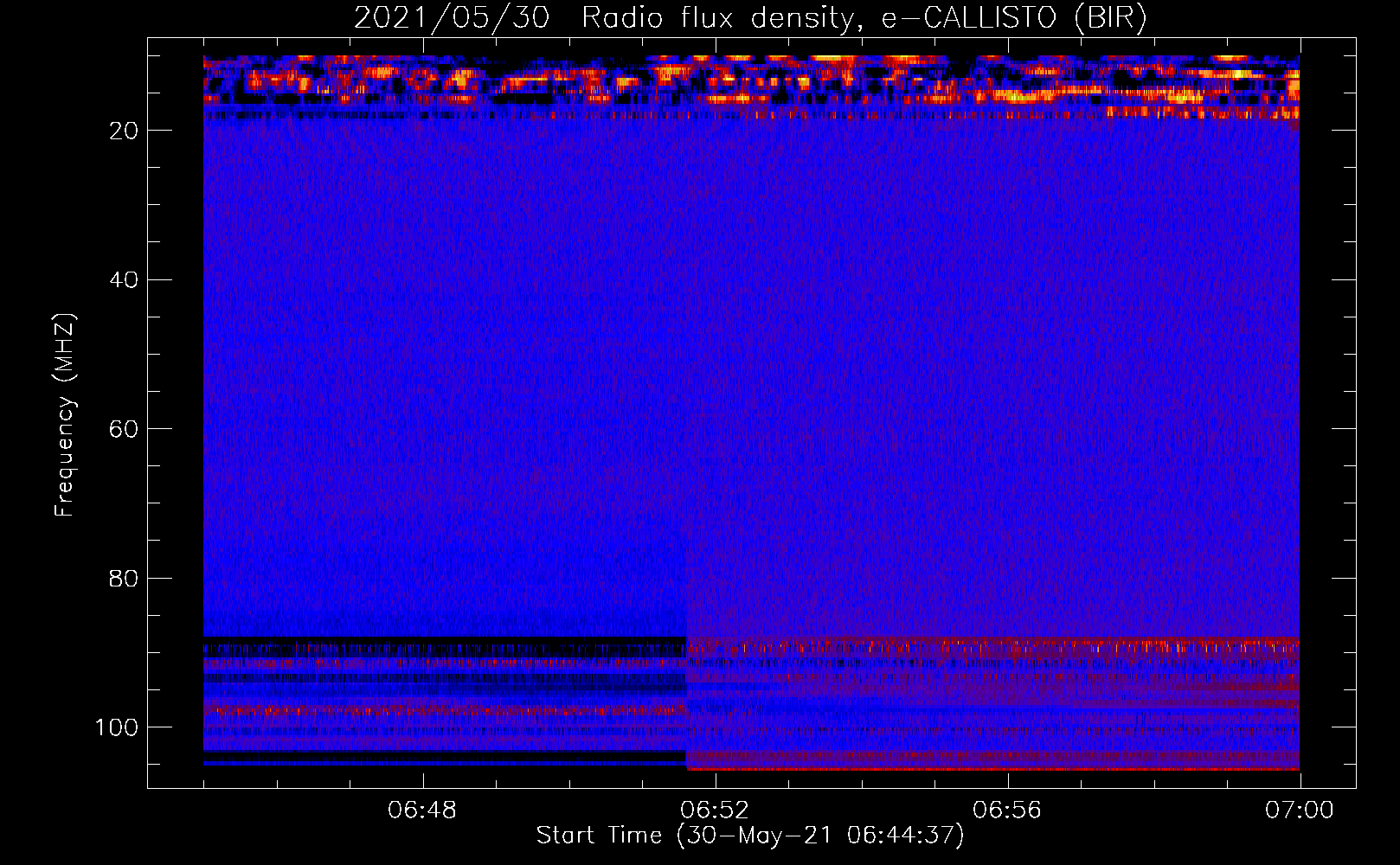Click the frequency tick label 20
Screen dimensions: 1400x865
click(125, 131)
